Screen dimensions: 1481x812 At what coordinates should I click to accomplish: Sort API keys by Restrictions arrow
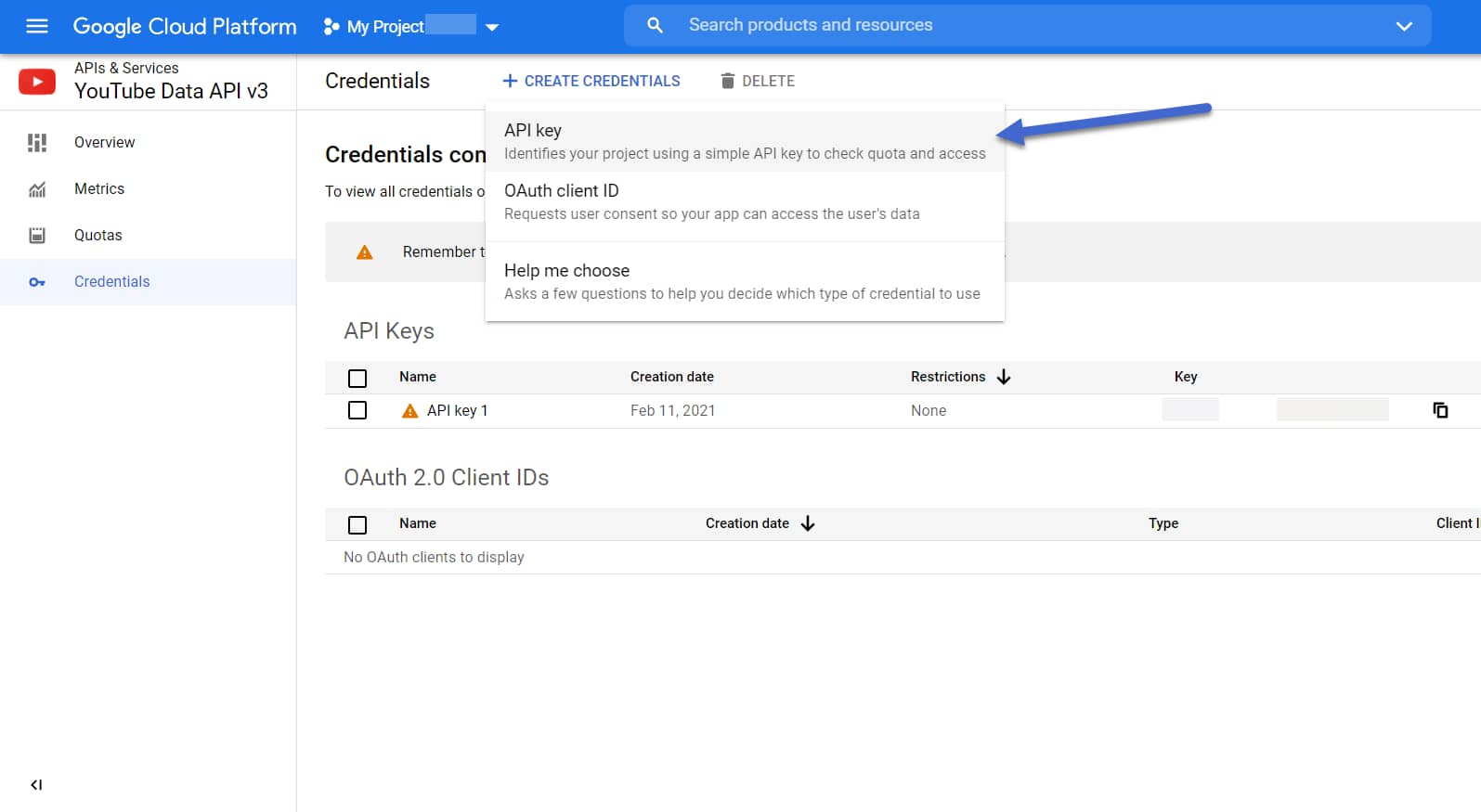pyautogui.click(x=1004, y=377)
